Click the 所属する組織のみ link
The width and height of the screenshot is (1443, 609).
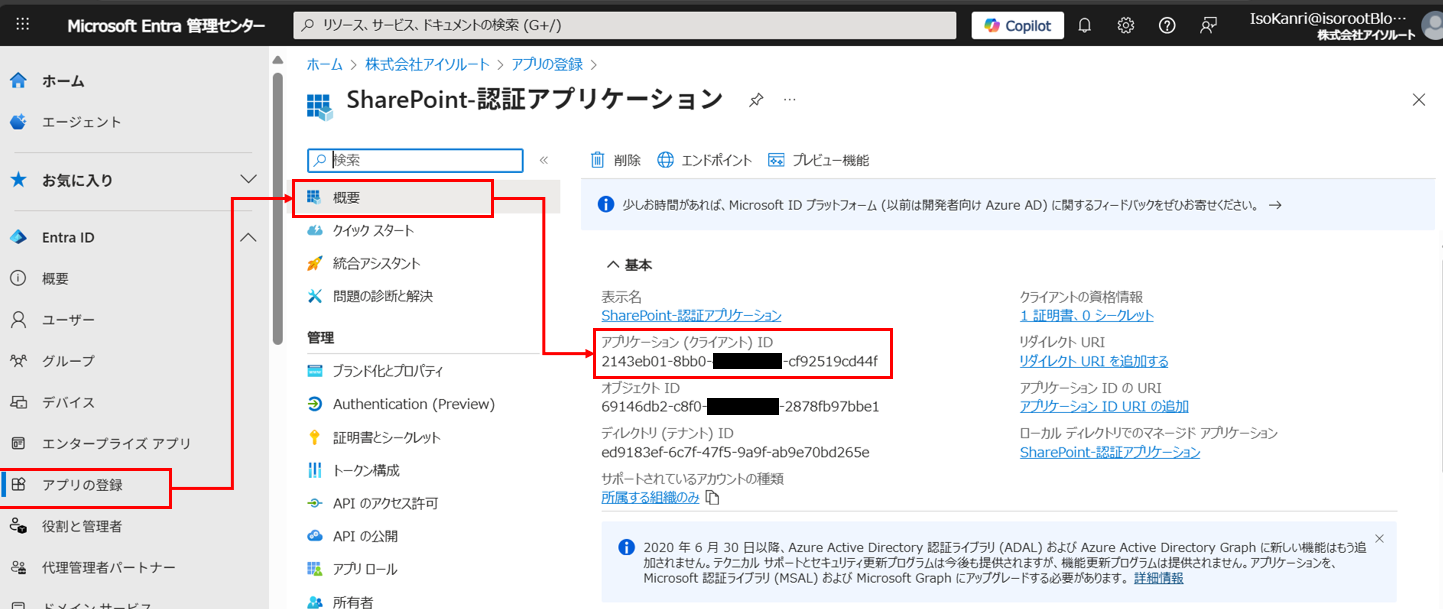pos(650,497)
